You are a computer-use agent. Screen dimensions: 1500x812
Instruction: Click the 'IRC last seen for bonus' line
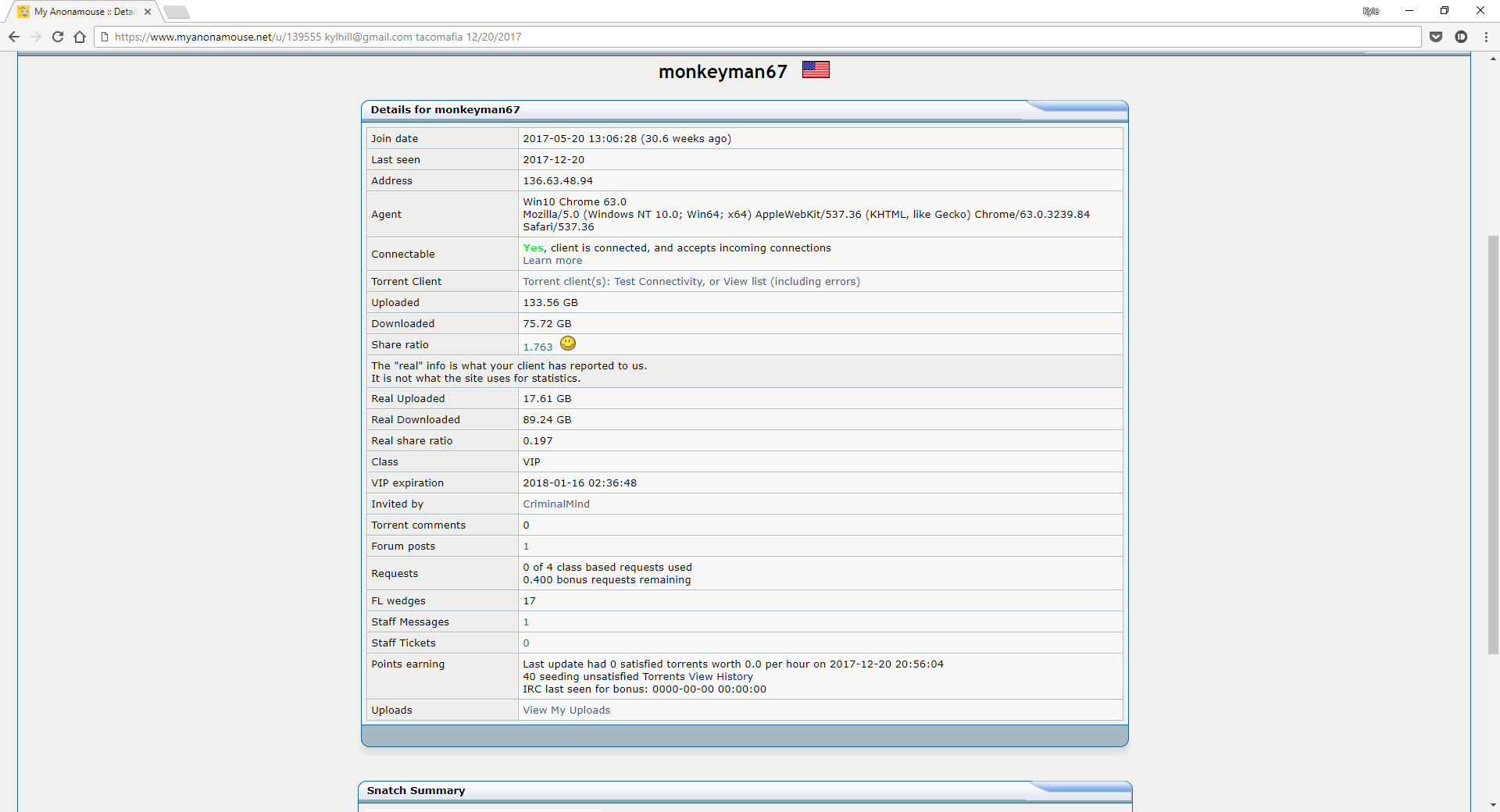tap(645, 689)
